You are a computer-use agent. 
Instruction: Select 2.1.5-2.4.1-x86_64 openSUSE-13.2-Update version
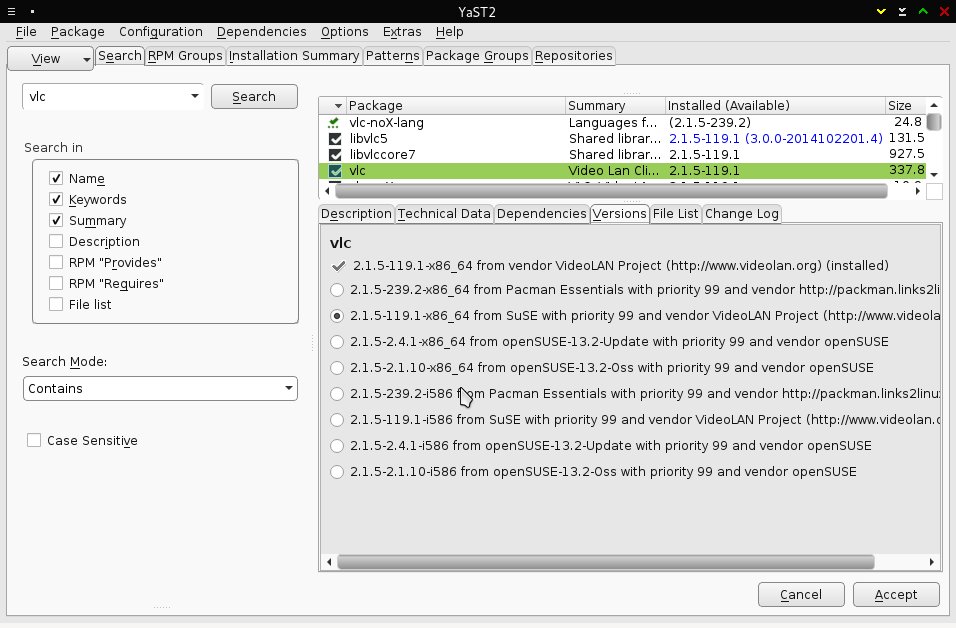tap(337, 342)
